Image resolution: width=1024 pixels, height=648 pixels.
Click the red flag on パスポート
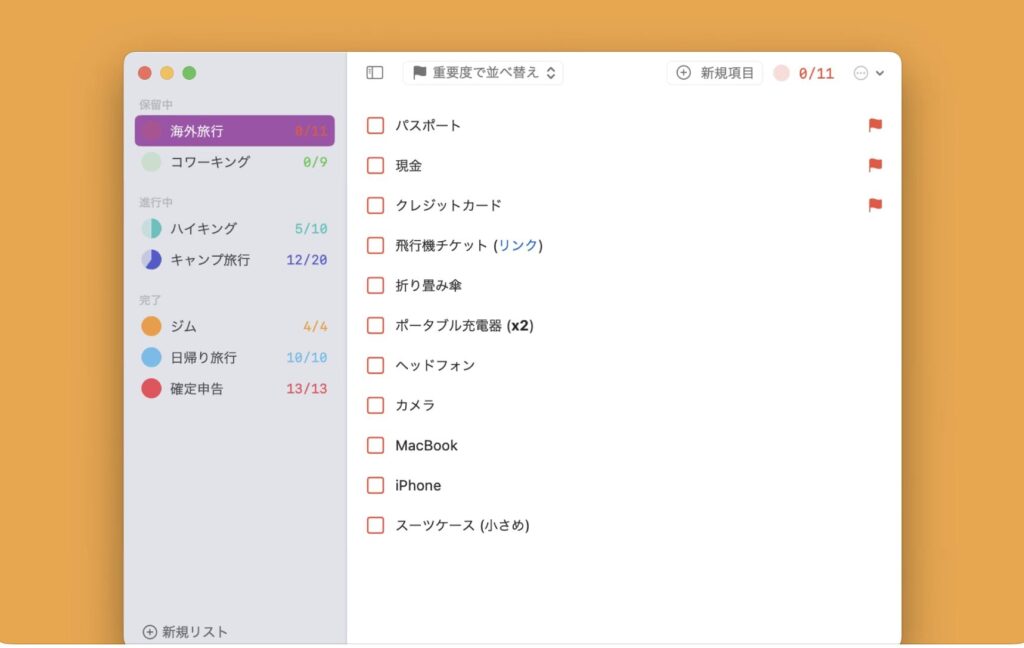pyautogui.click(x=875, y=125)
